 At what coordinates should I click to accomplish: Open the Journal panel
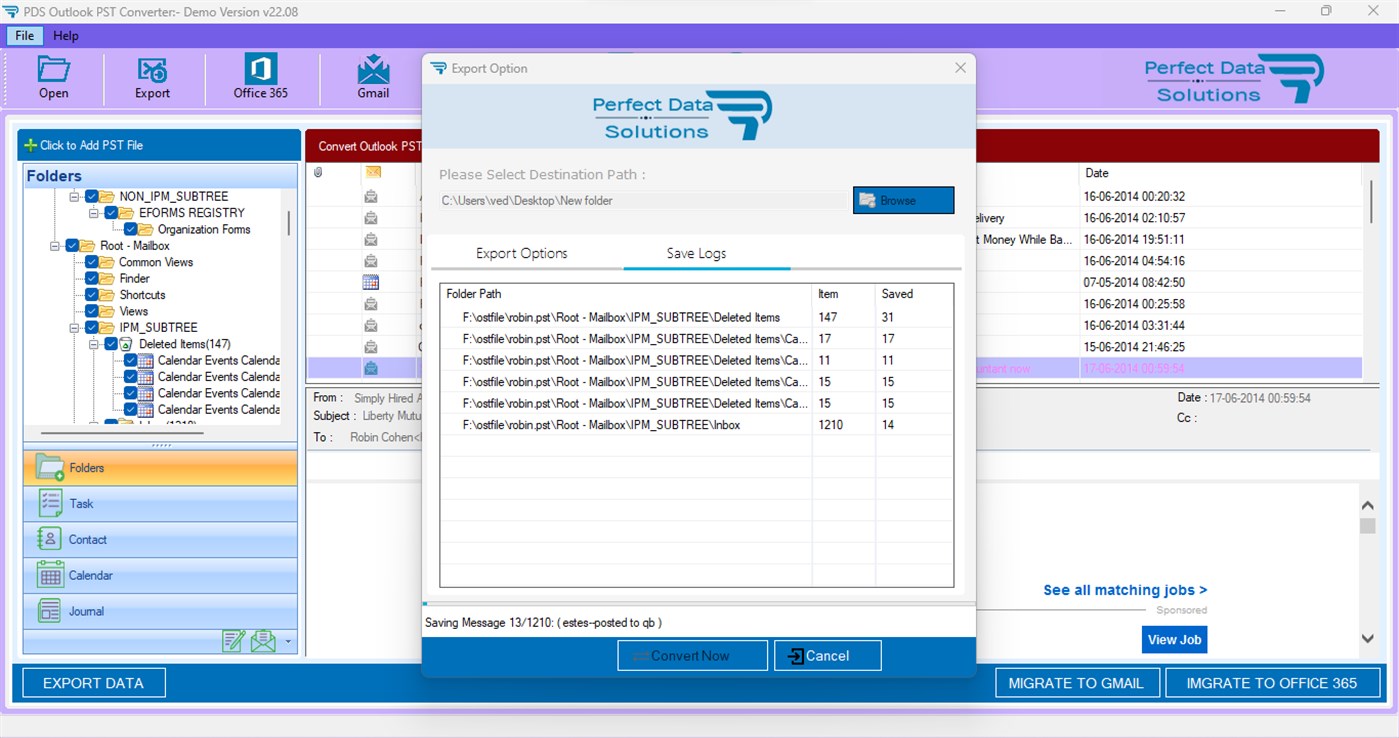160,610
